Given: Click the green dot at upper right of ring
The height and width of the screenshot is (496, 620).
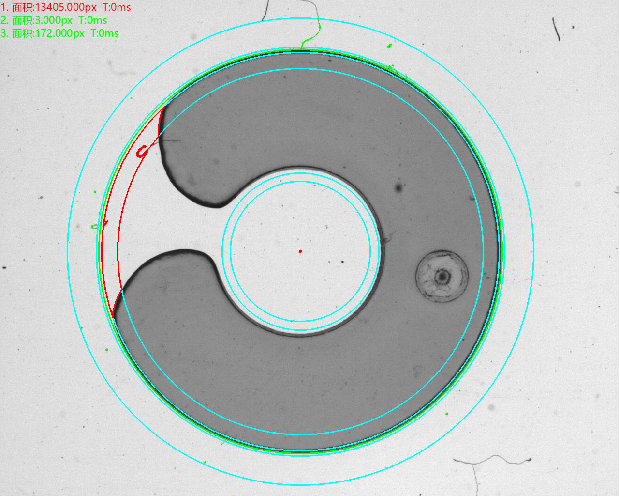Looking at the screenshot, I should point(388,47).
